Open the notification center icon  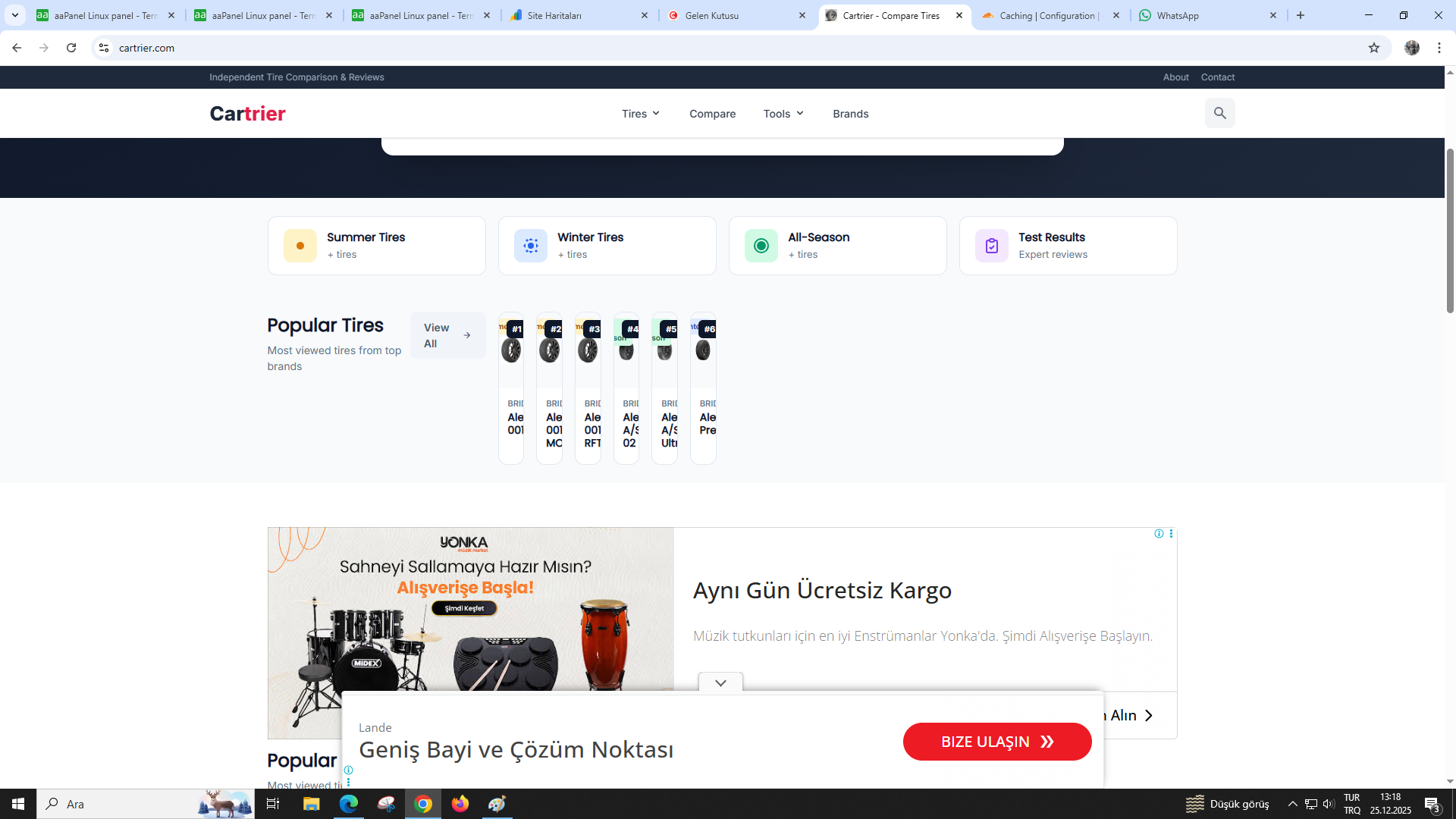[x=1432, y=804]
